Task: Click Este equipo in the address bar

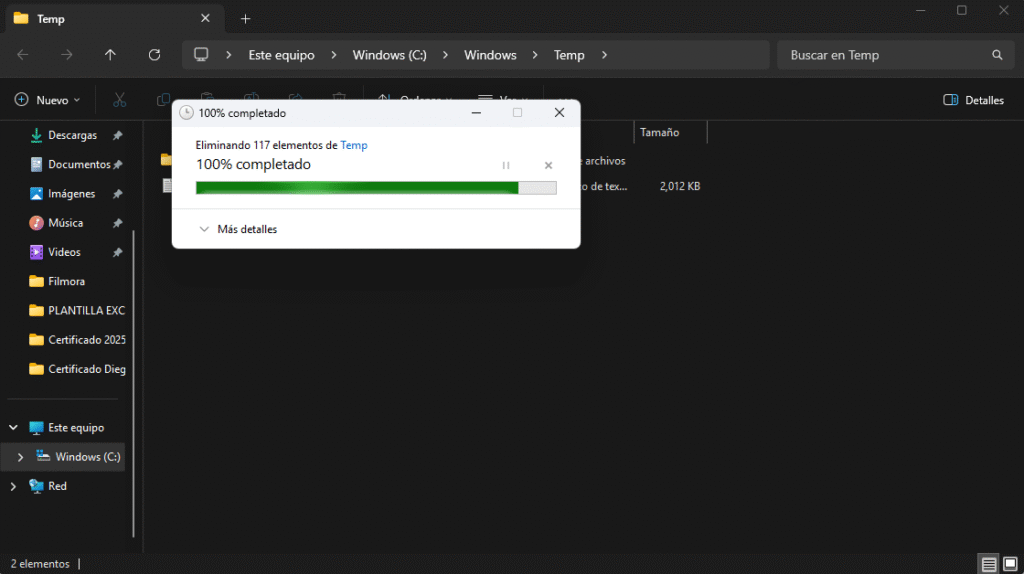Action: 281,55
